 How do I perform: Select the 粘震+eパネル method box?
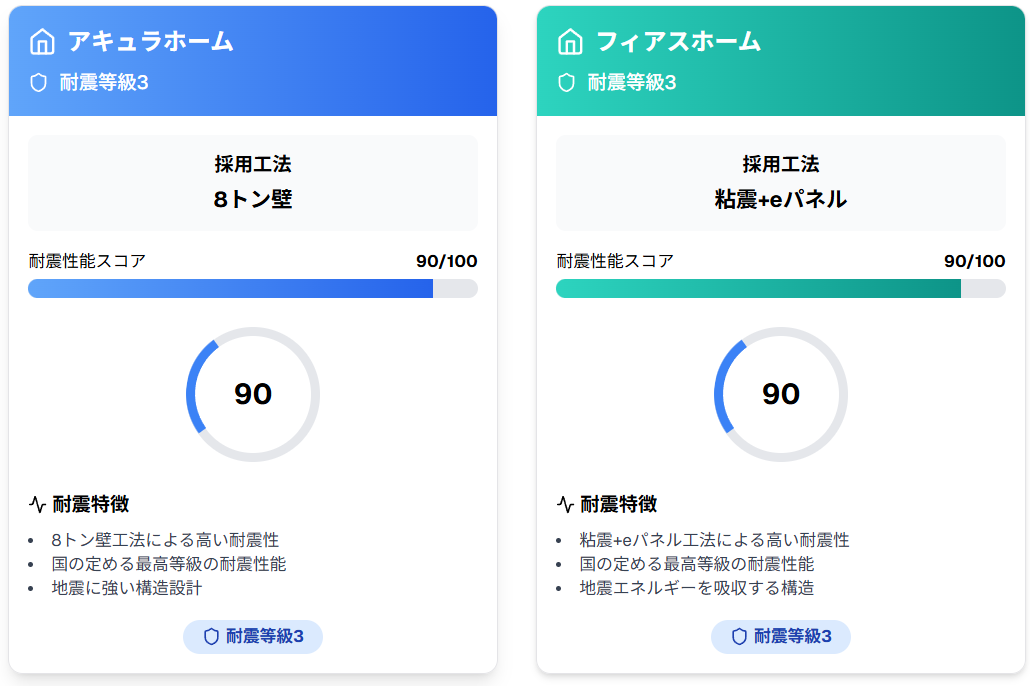[x=781, y=183]
